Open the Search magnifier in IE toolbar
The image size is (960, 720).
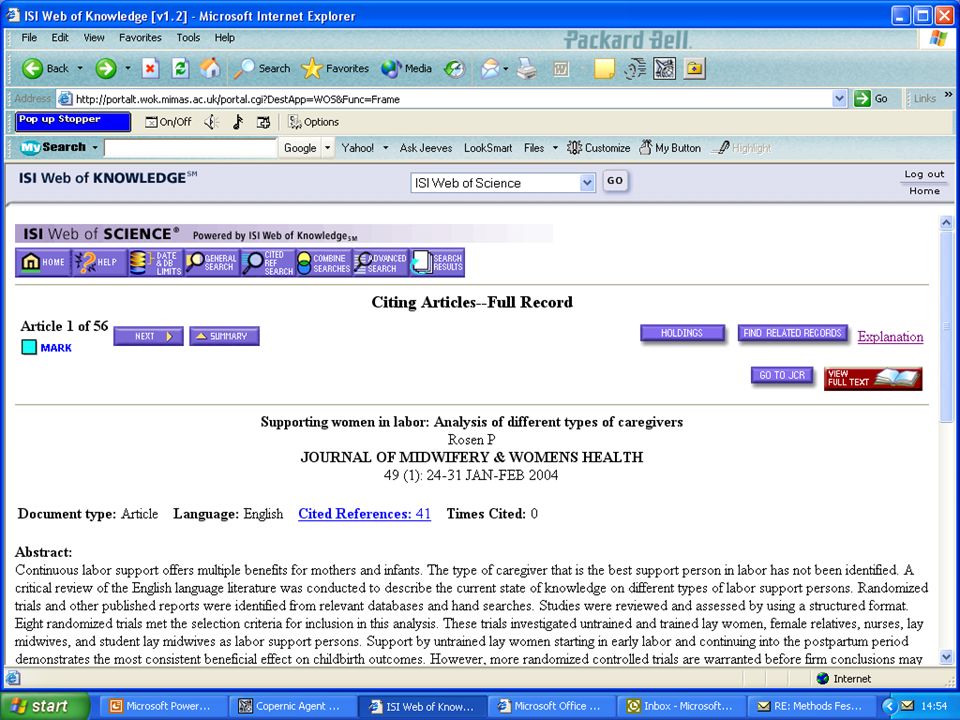[x=262, y=69]
